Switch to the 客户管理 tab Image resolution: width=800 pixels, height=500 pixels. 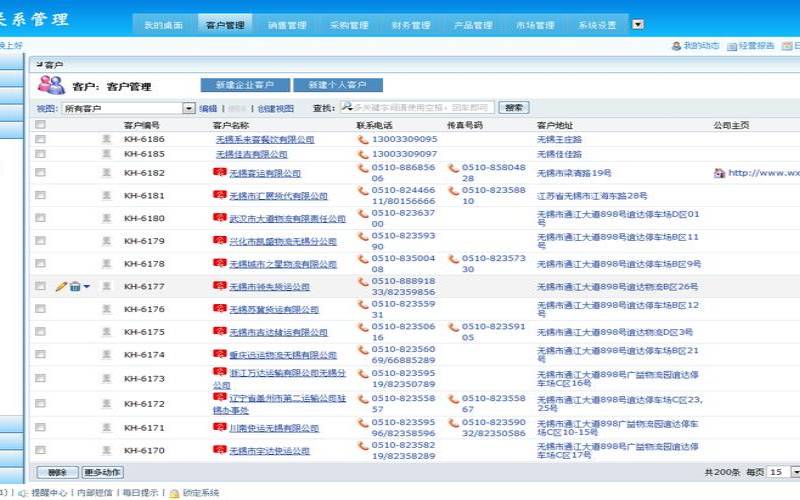coord(225,25)
